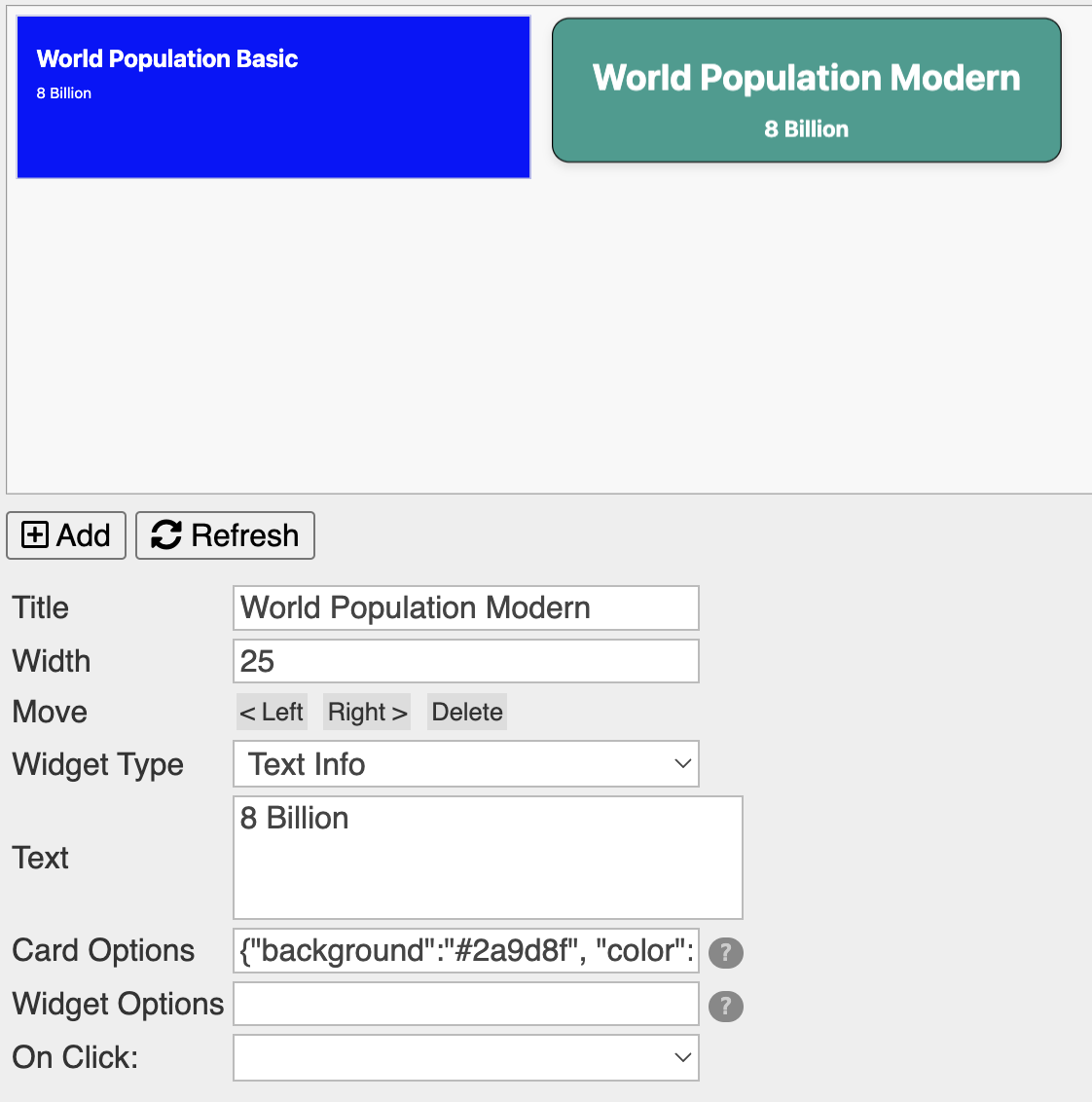
Task: Focus the Card Options JSON field
Action: click(x=466, y=951)
